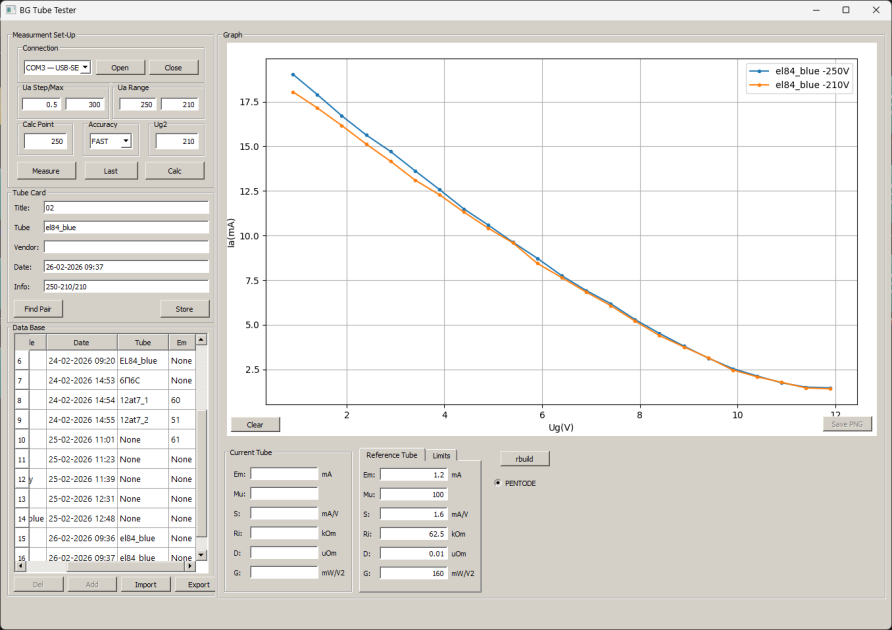Click the Export button
This screenshot has height=630, width=892.
coord(197,584)
